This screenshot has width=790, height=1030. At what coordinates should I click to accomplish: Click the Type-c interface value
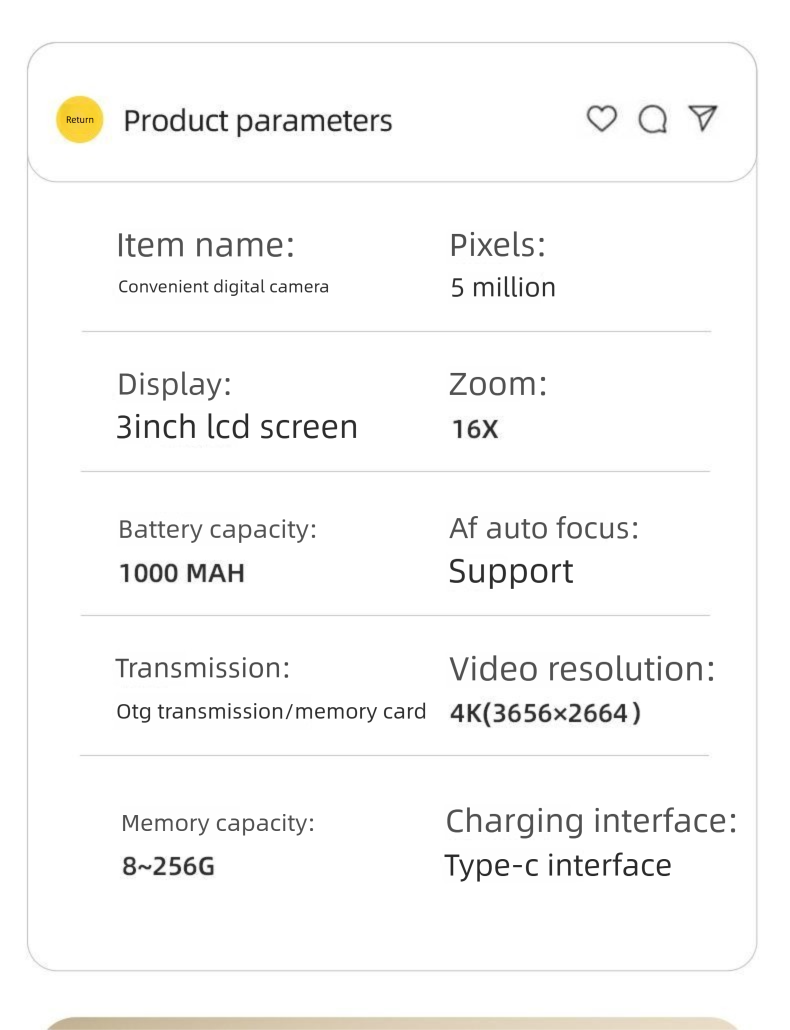pos(557,864)
